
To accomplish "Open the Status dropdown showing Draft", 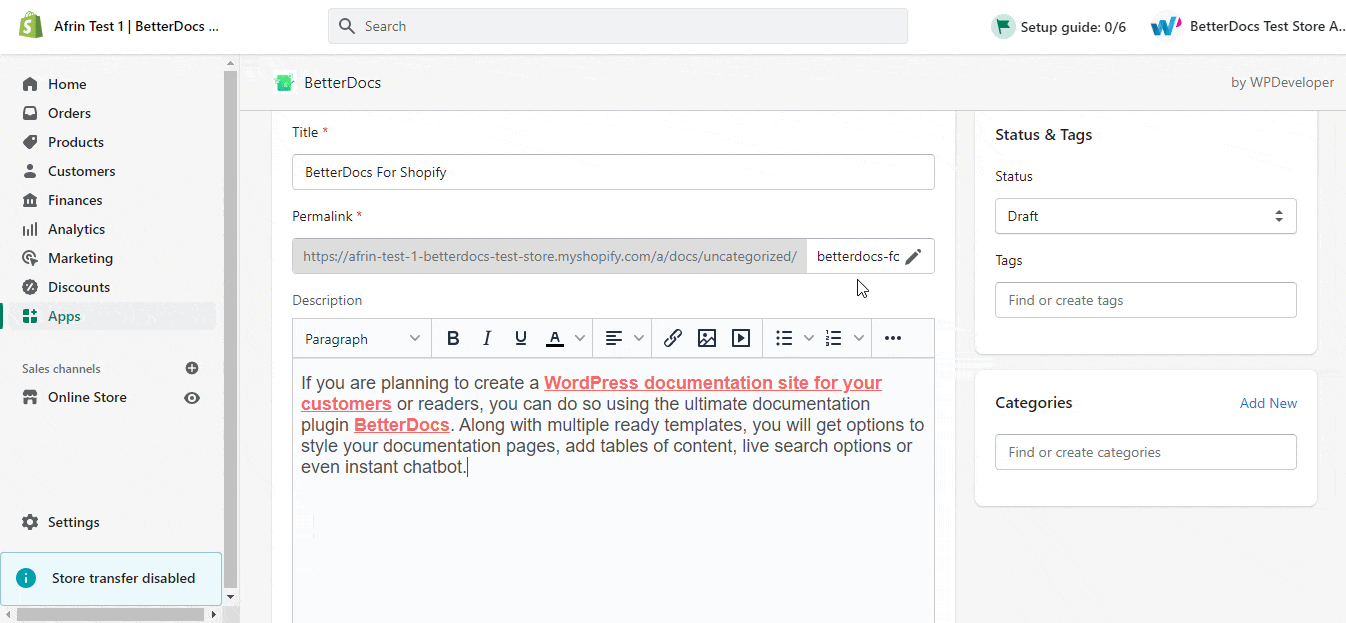I will (x=1144, y=216).
